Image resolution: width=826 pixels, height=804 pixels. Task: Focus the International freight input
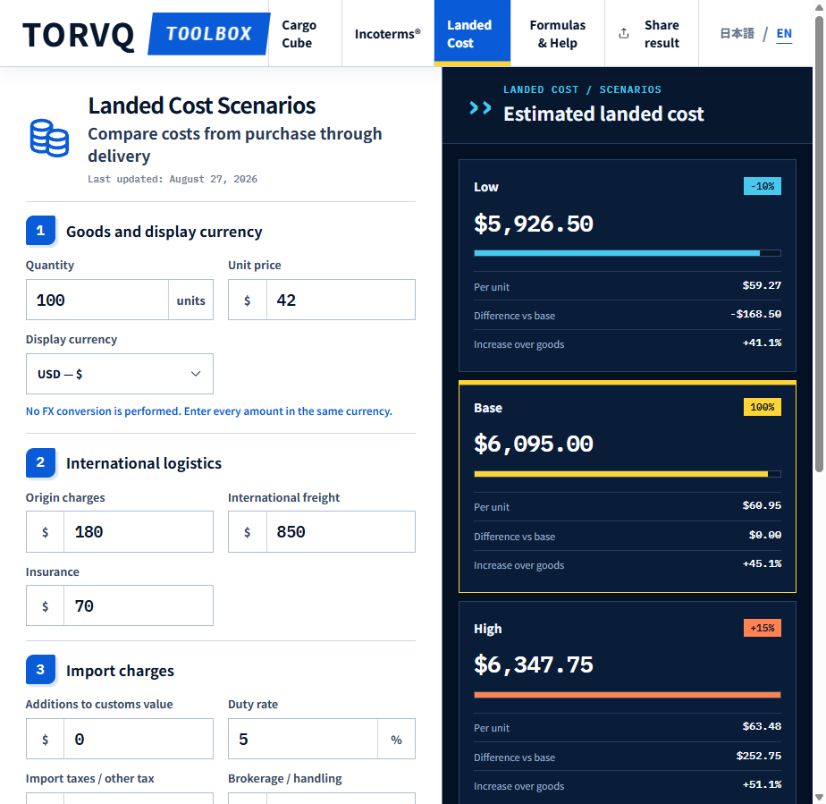coord(340,532)
